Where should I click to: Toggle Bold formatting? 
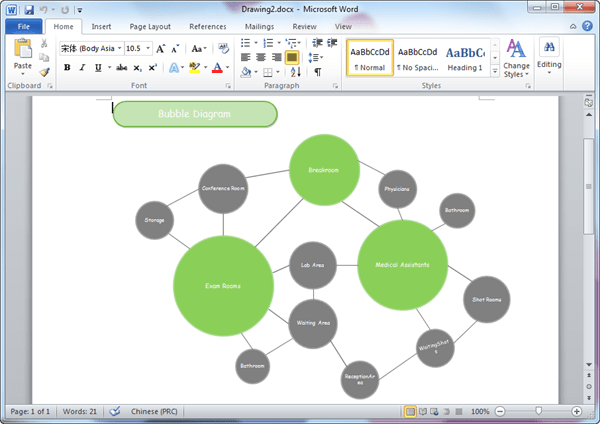click(67, 68)
